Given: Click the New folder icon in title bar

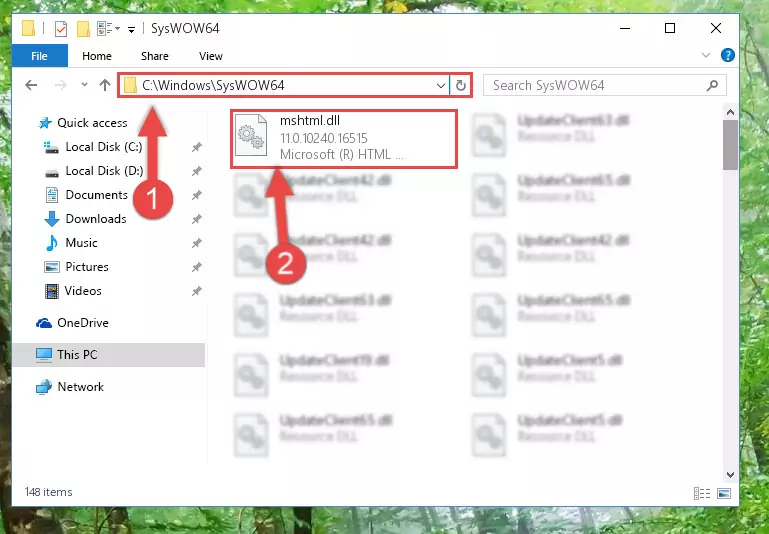Looking at the screenshot, I should (83, 29).
